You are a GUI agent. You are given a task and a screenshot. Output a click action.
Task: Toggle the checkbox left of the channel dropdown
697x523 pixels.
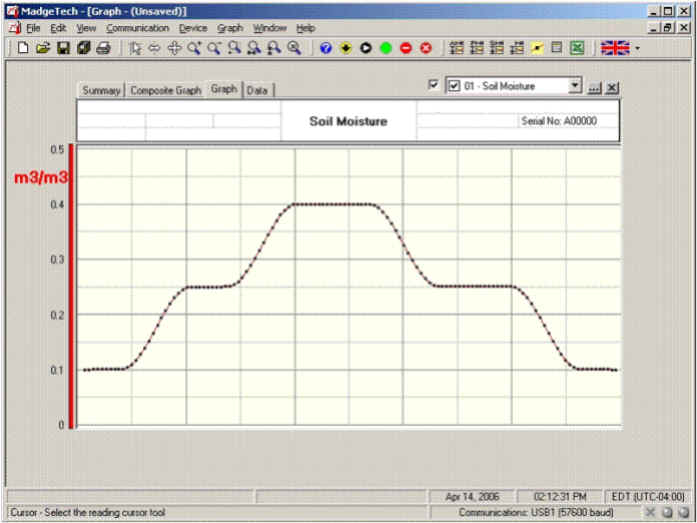433,85
